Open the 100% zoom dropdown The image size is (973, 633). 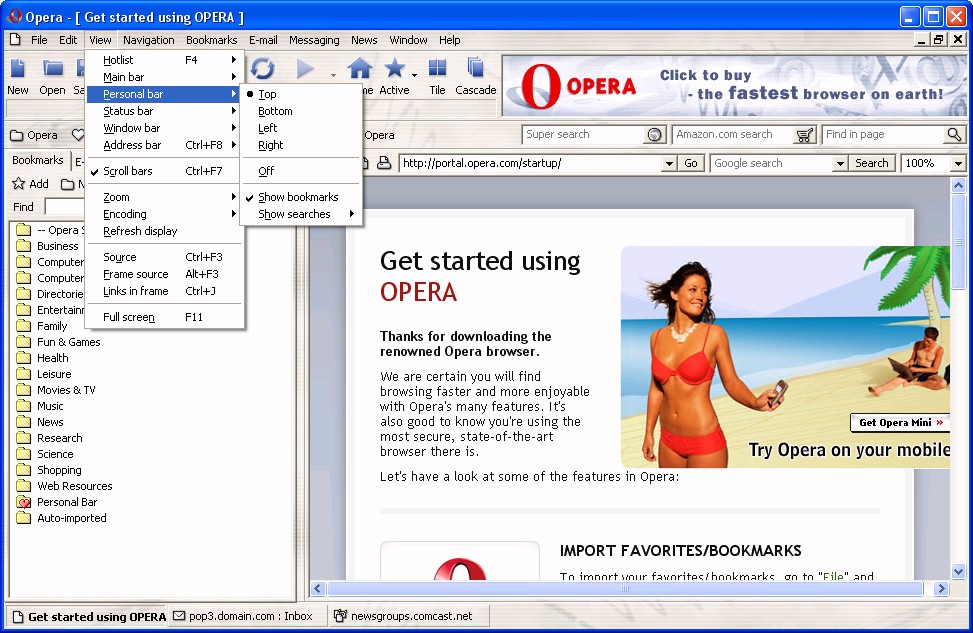(958, 164)
